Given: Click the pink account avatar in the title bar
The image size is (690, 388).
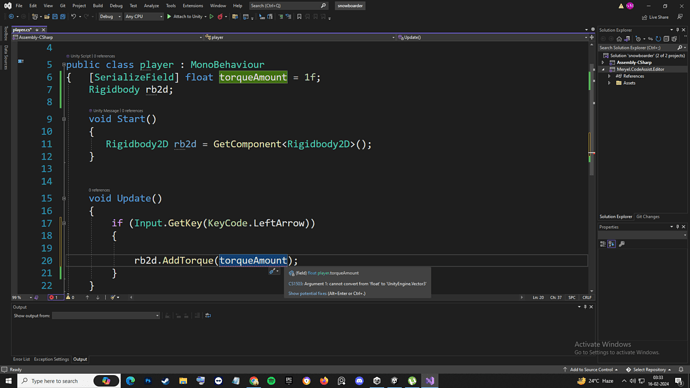Looking at the screenshot, I should [x=630, y=6].
